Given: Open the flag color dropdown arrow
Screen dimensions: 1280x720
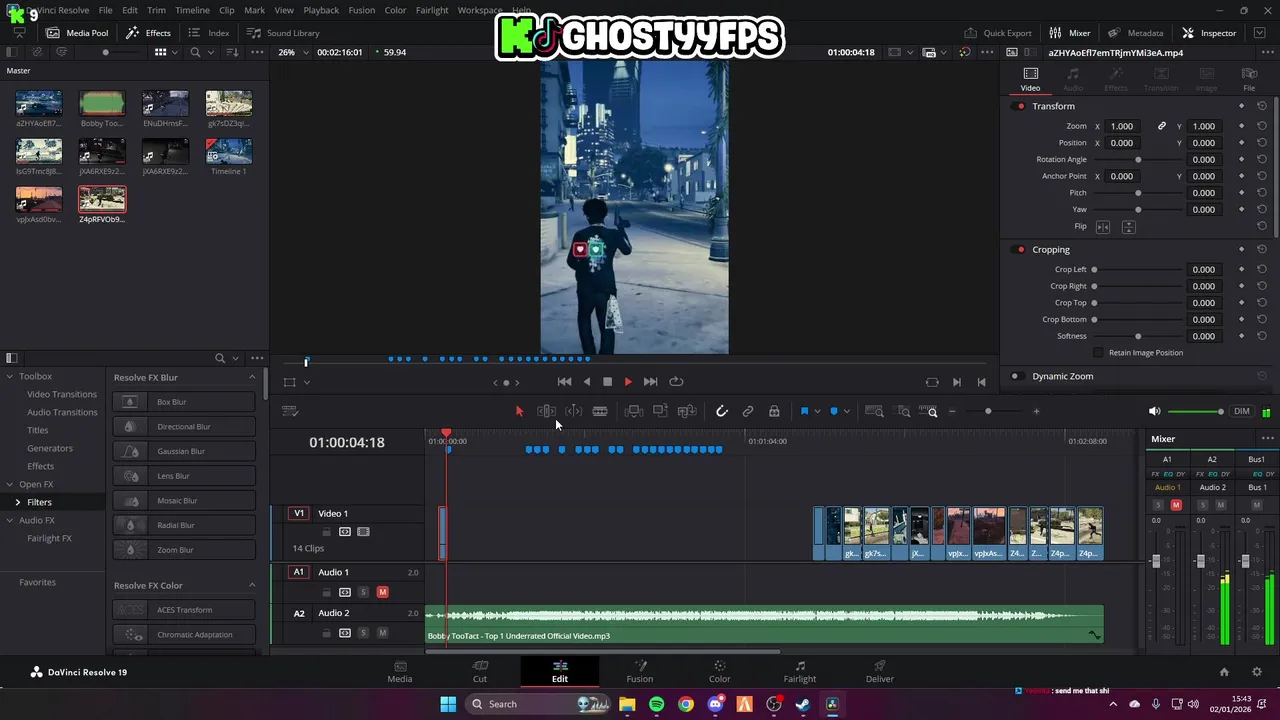Looking at the screenshot, I should click(817, 411).
